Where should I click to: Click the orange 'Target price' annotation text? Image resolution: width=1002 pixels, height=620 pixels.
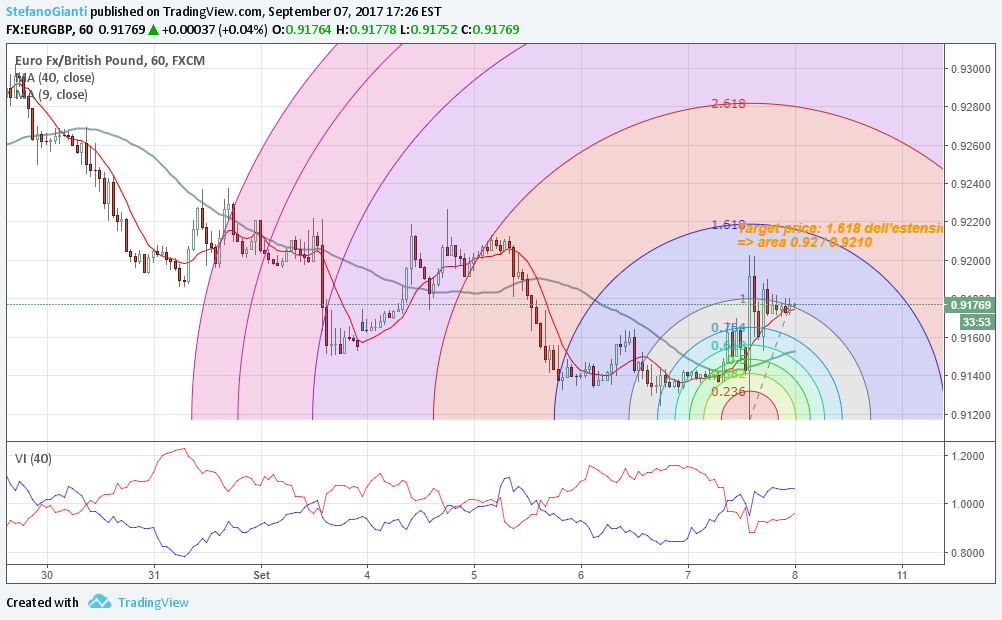pyautogui.click(x=840, y=228)
